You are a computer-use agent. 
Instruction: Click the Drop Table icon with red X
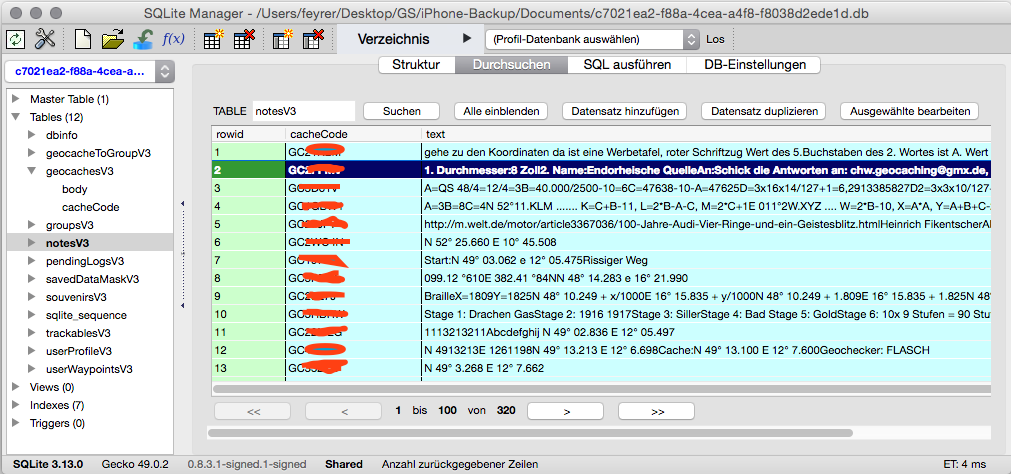click(x=244, y=39)
